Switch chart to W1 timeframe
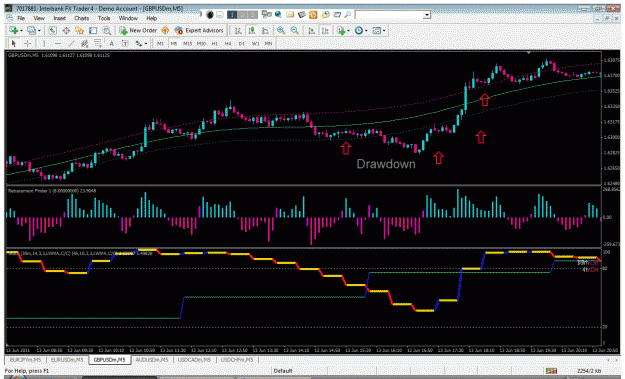 pyautogui.click(x=255, y=43)
